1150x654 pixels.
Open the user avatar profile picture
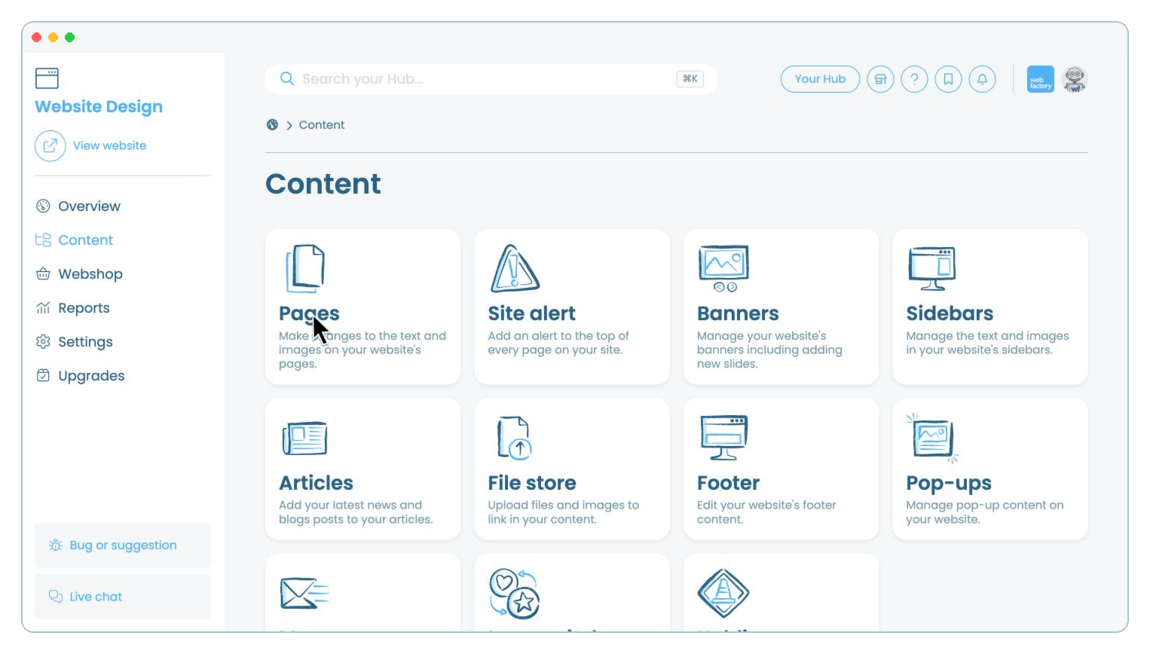point(1074,79)
